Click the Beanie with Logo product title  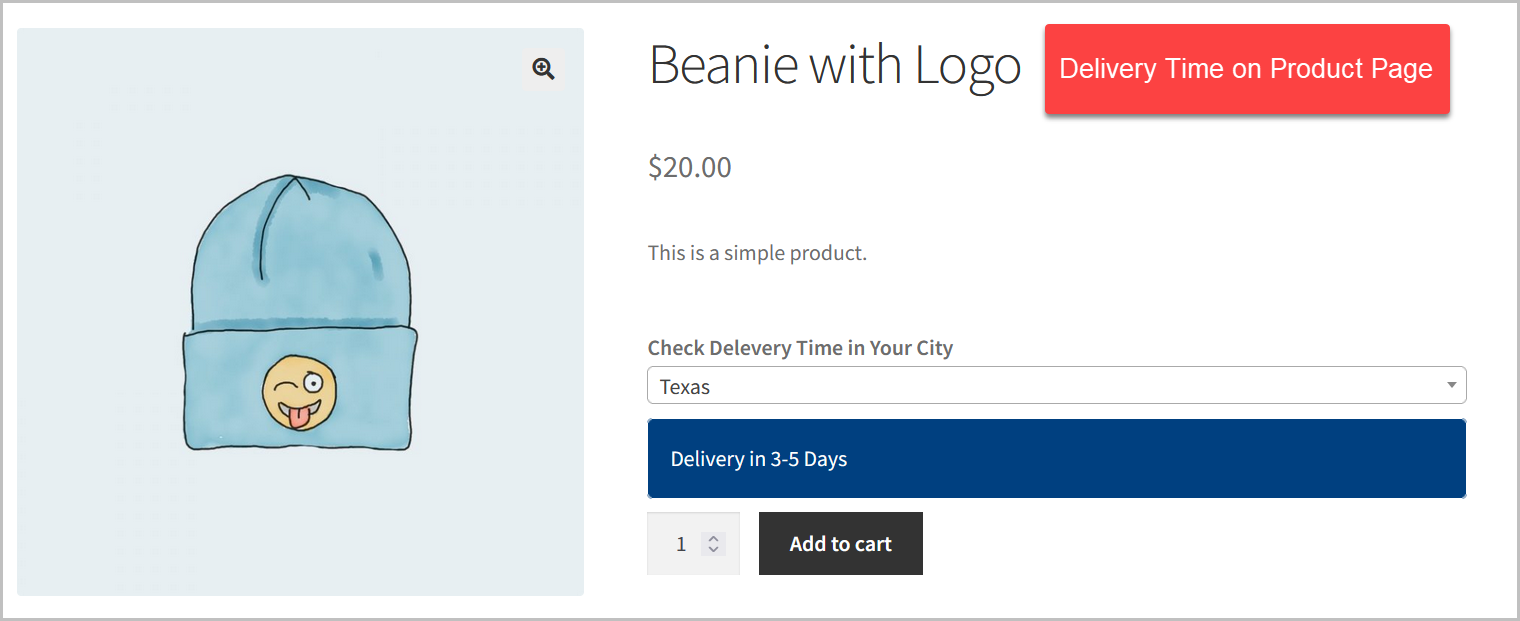click(834, 64)
